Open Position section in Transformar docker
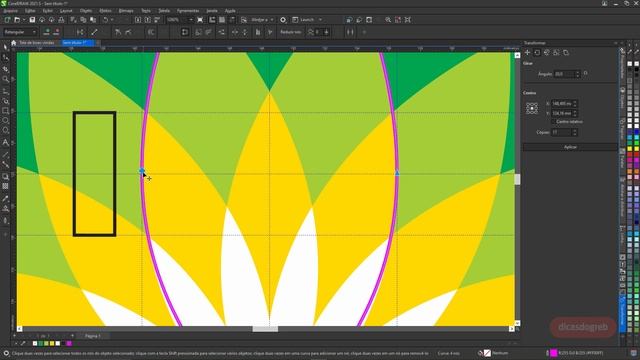 527,53
